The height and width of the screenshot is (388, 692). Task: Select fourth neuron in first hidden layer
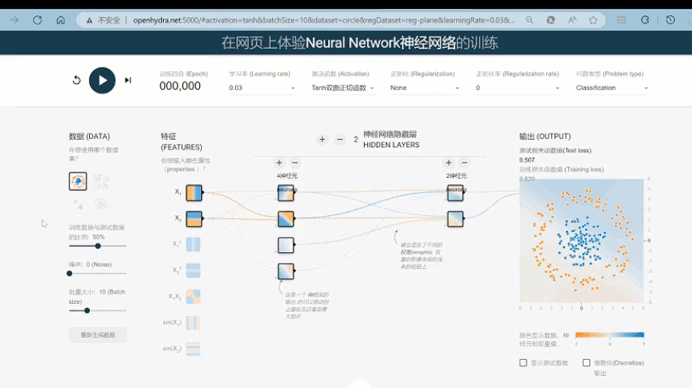click(x=286, y=271)
